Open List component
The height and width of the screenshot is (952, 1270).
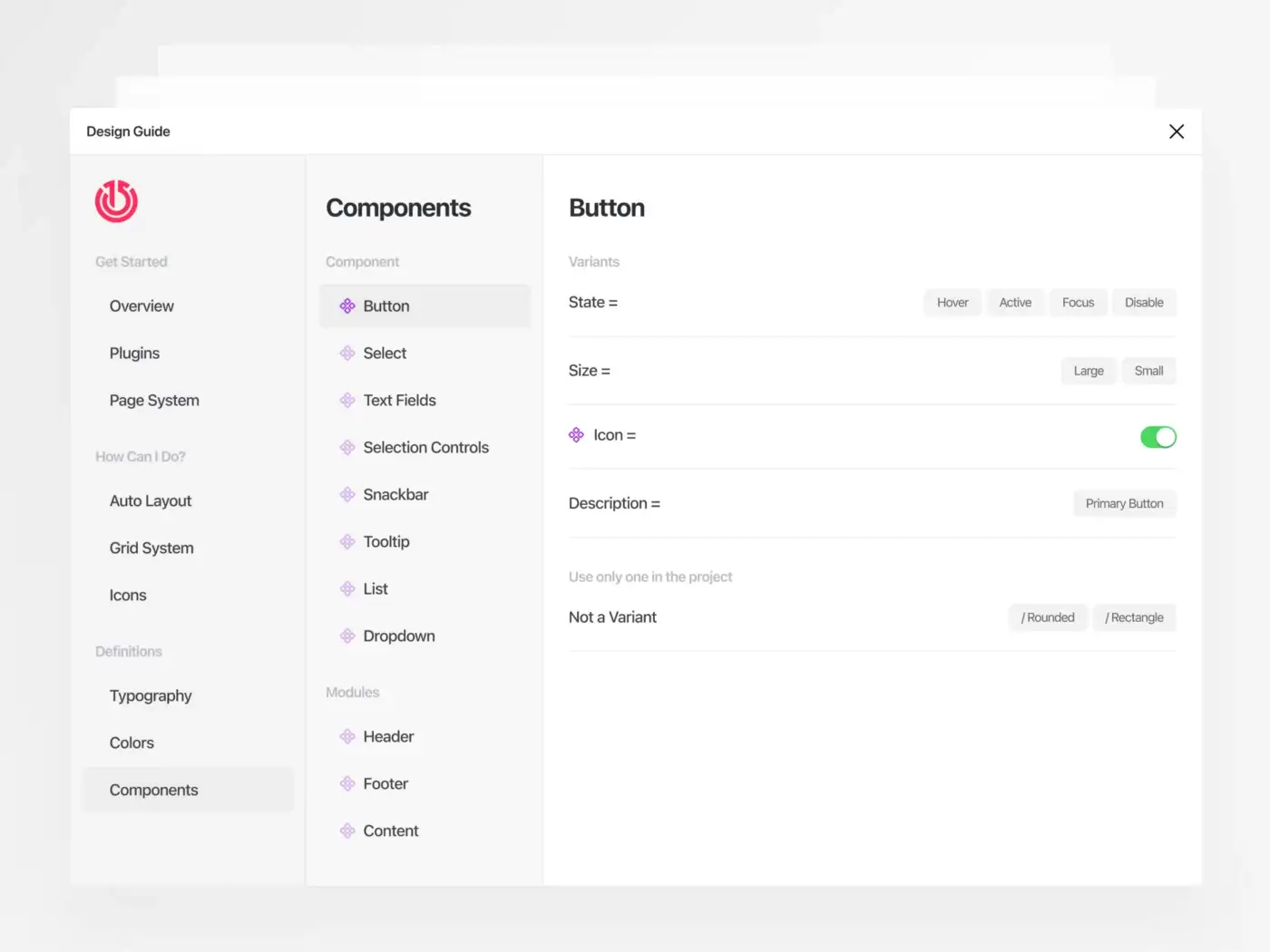(376, 589)
